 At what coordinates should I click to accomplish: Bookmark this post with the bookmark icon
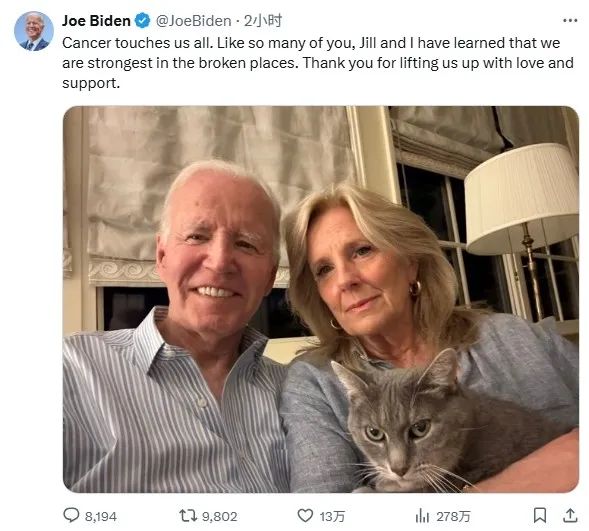click(540, 515)
